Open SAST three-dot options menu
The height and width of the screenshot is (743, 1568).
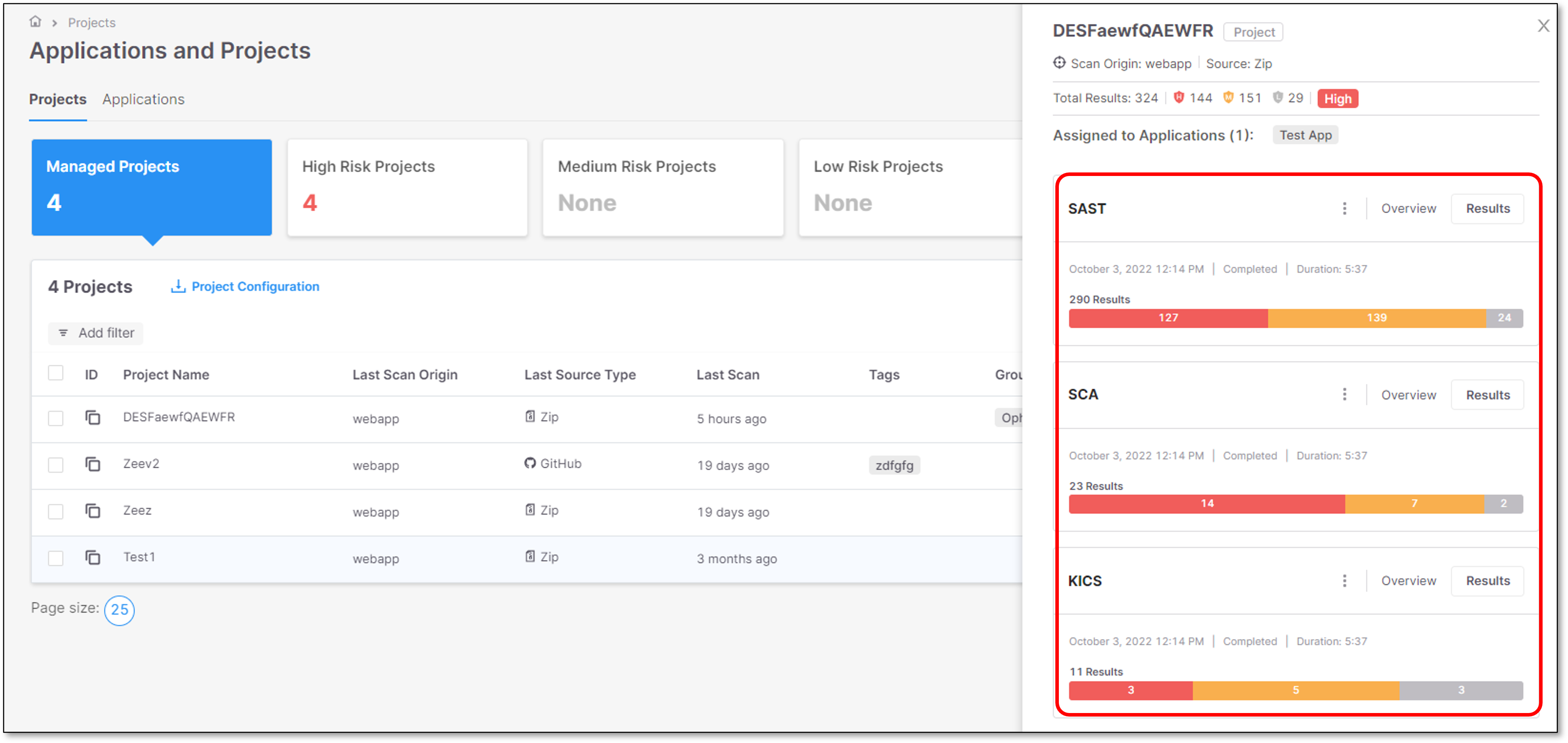tap(1344, 209)
